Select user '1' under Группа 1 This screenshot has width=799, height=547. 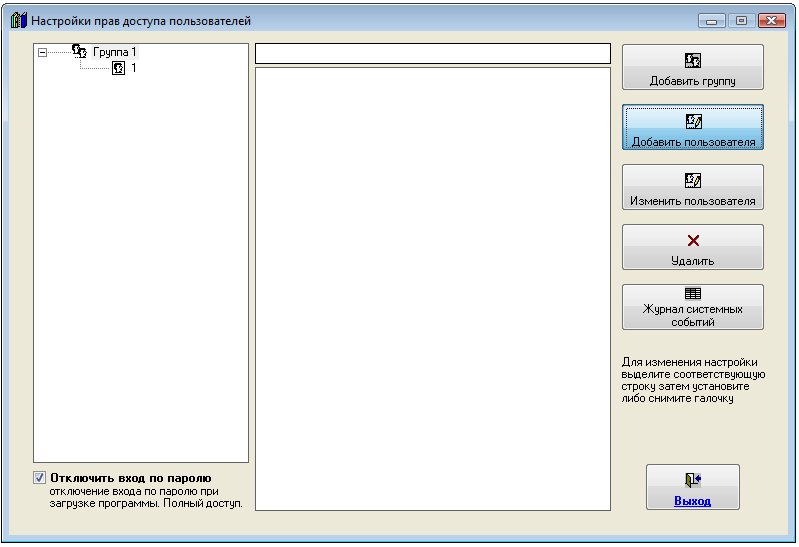[x=134, y=68]
